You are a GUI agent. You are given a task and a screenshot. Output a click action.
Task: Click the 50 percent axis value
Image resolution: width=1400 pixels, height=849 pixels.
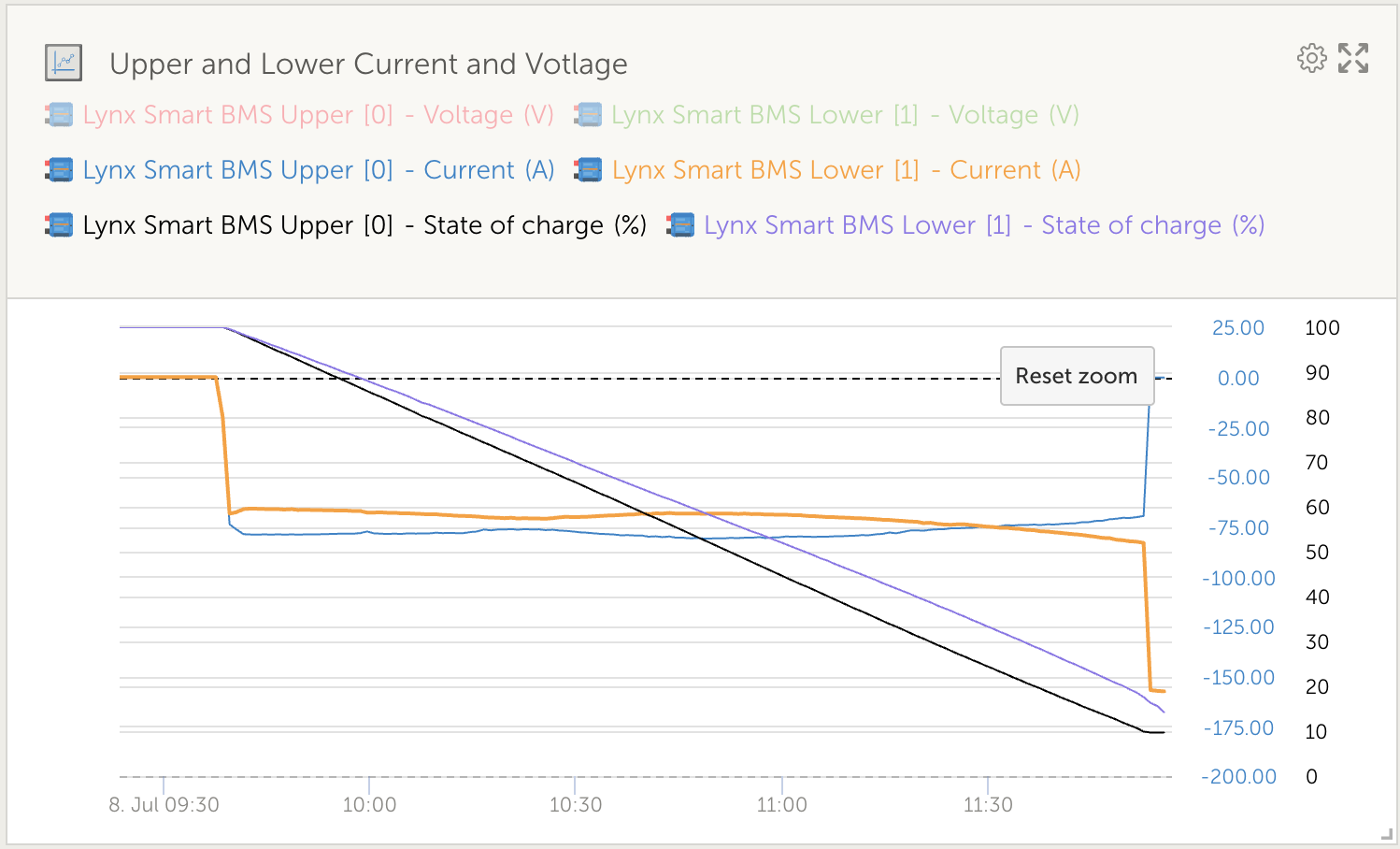1318,553
